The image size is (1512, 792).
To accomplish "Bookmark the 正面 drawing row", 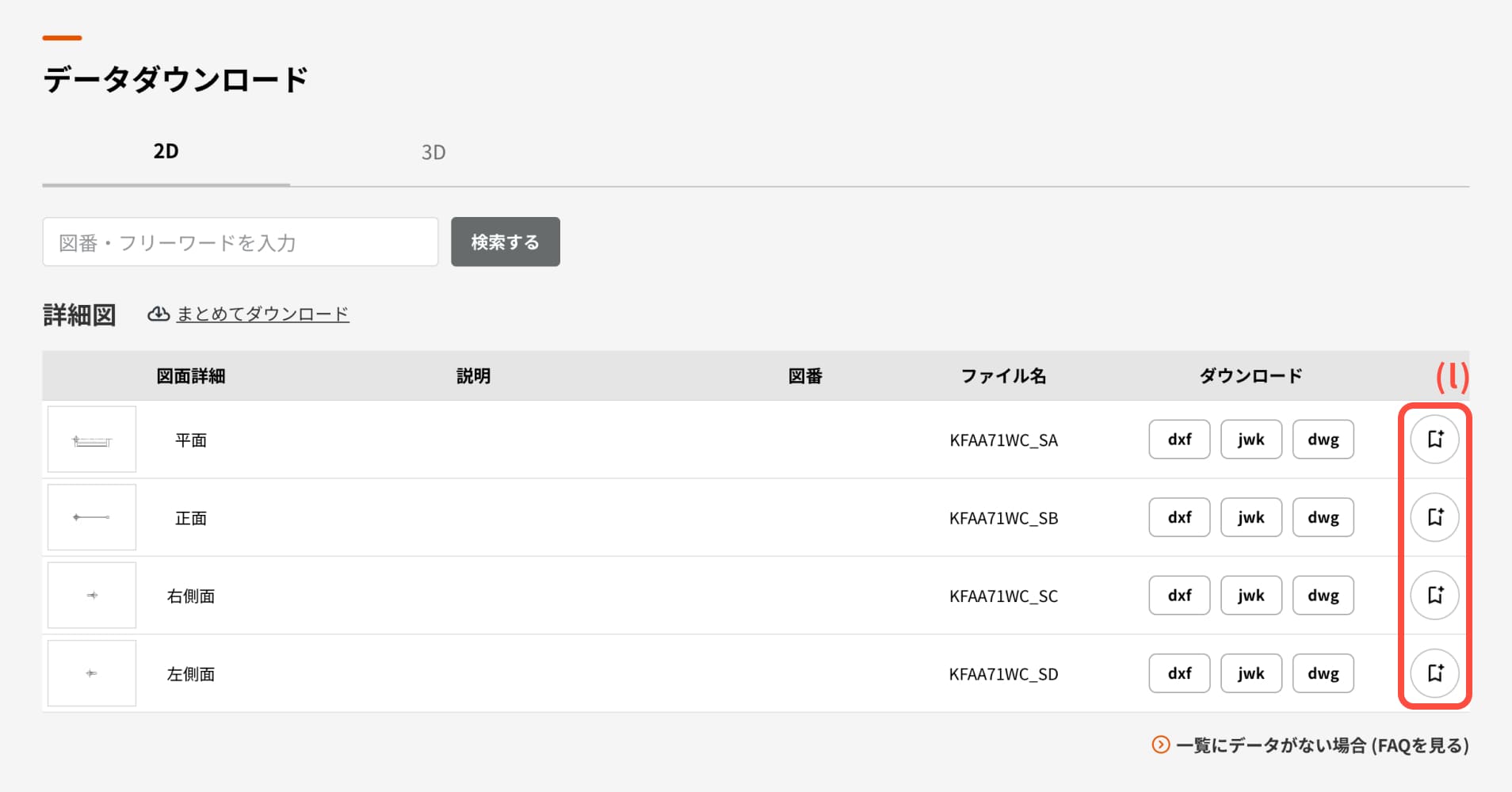I will pos(1434,517).
